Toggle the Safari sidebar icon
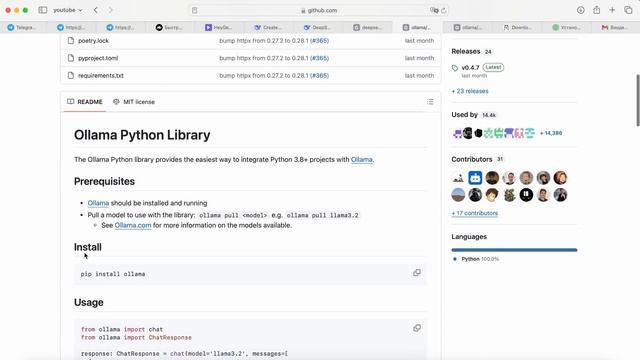The height and width of the screenshot is (360, 640). tap(42, 10)
